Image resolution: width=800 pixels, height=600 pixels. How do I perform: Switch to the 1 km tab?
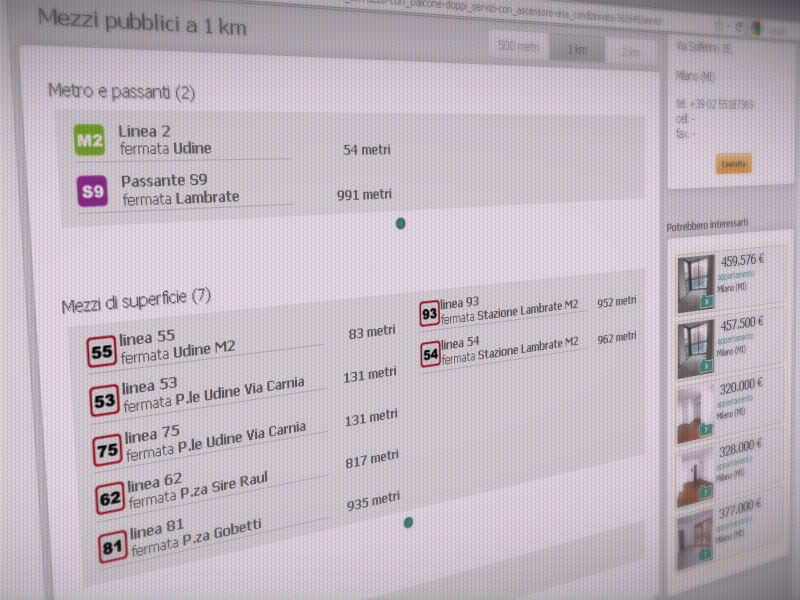tap(577, 49)
